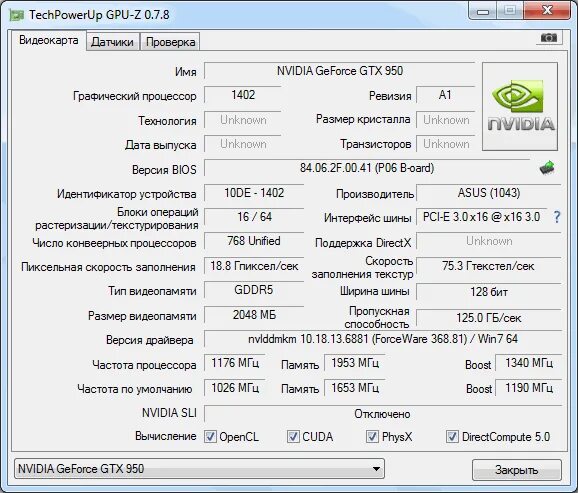This screenshot has height=493, width=578.
Task: Click the NVIDIA logo image
Action: (520, 106)
